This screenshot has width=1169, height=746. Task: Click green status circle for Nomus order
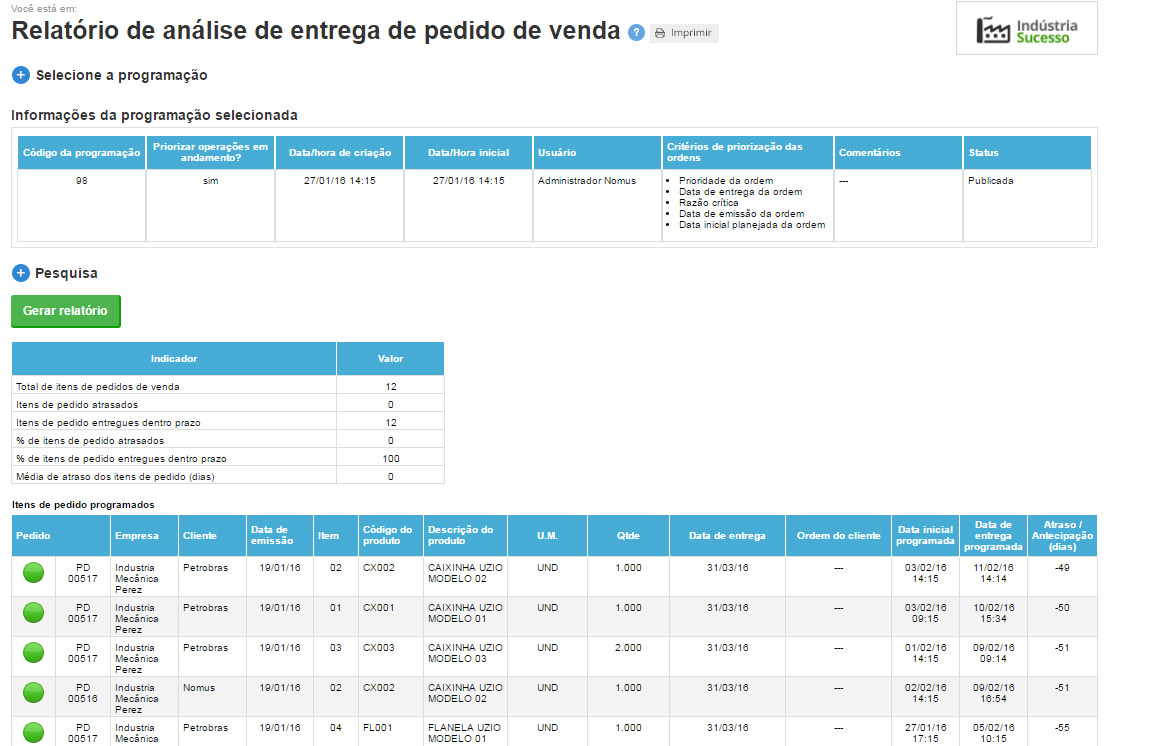[x=34, y=693]
